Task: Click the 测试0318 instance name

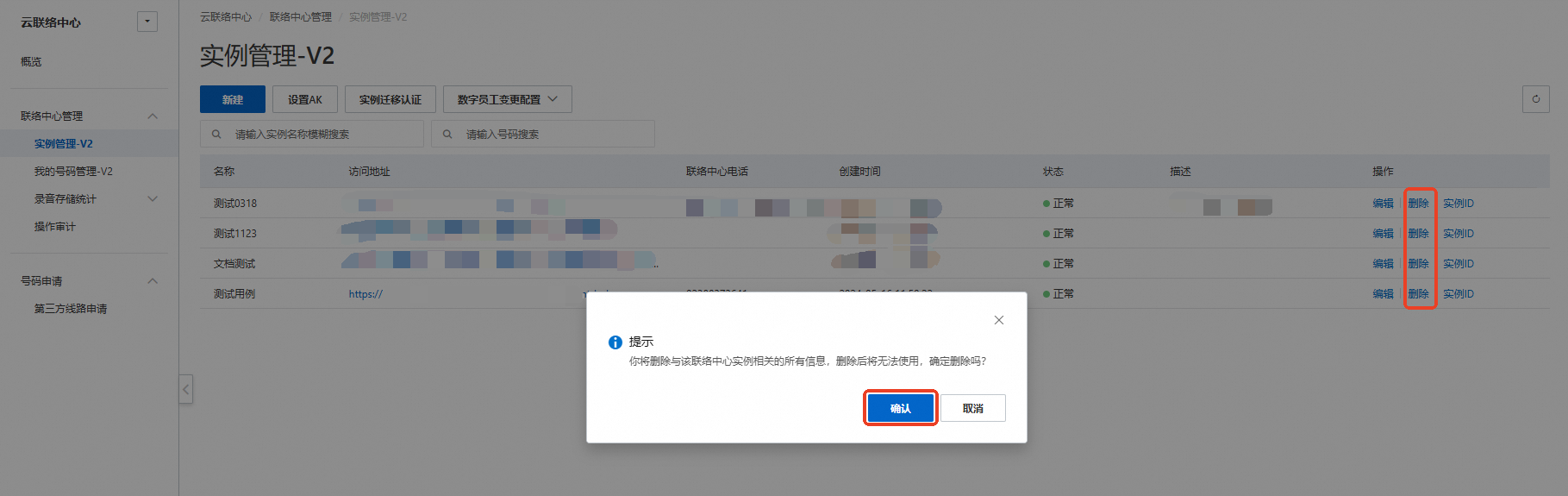Action: pyautogui.click(x=235, y=203)
